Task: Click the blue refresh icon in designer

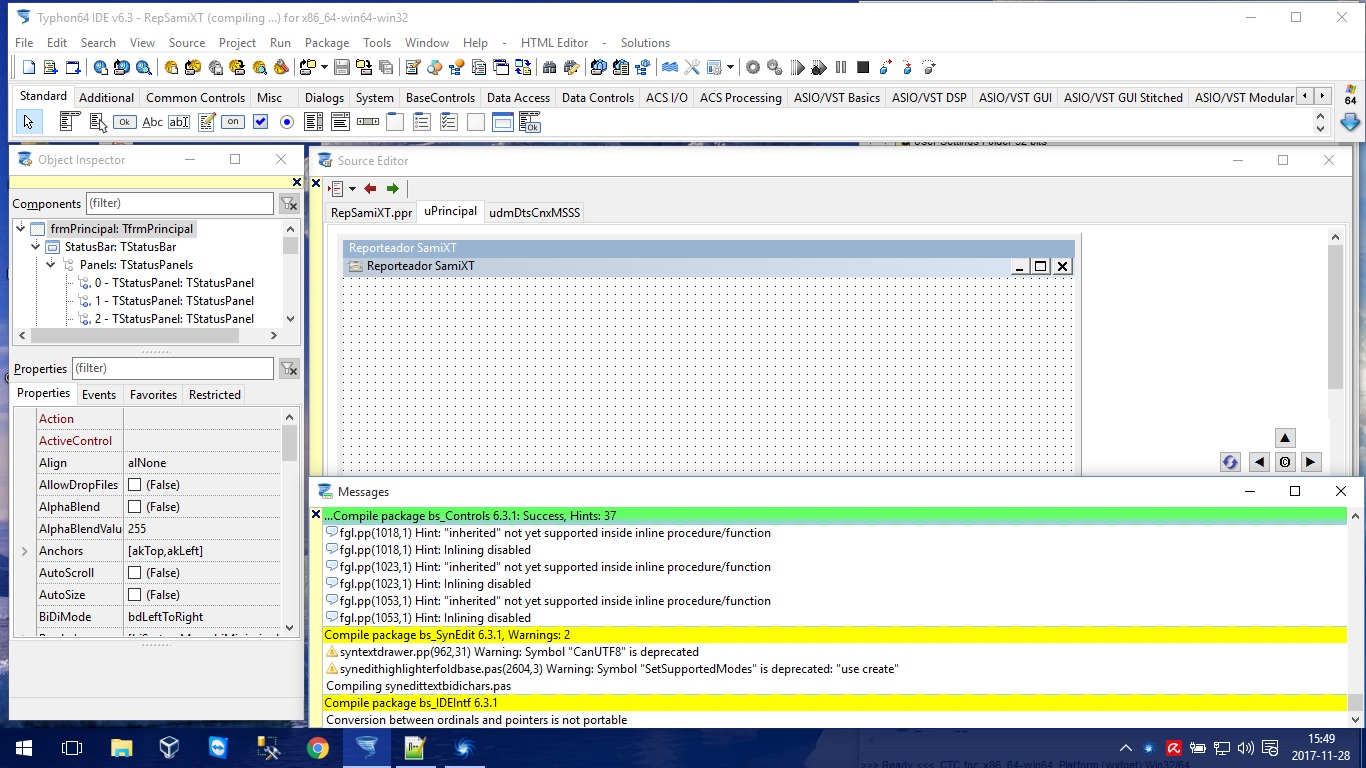Action: [x=1230, y=462]
